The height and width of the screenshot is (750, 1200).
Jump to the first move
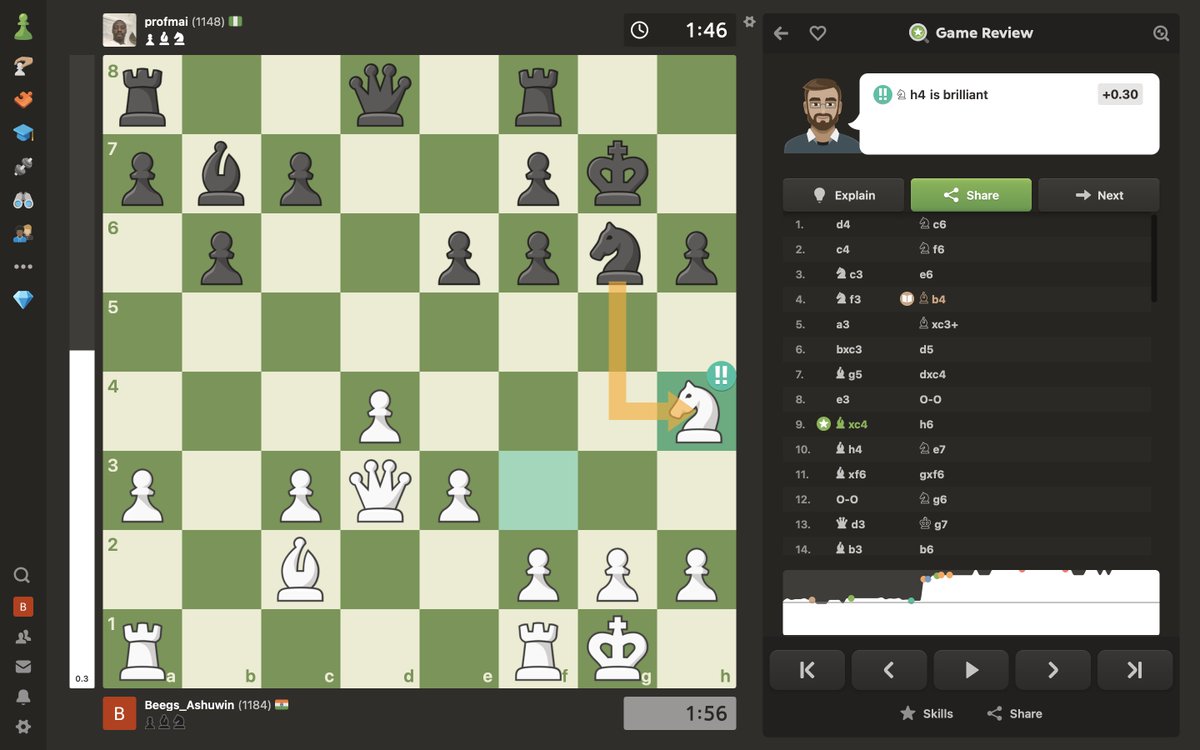[807, 670]
